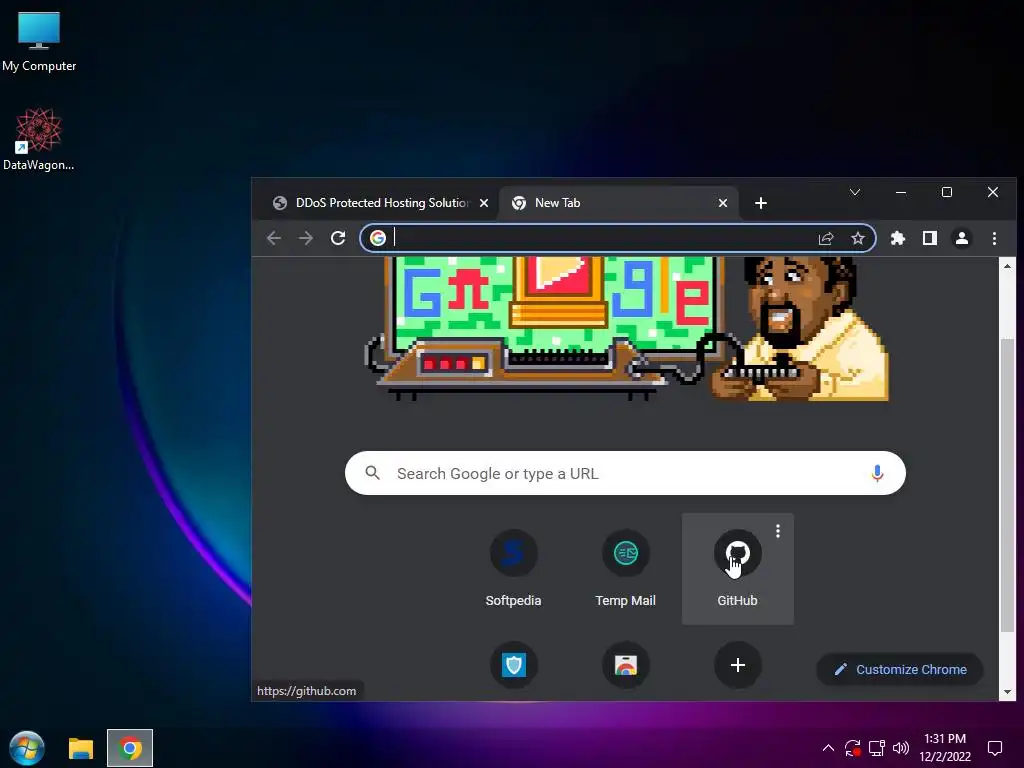1024x768 pixels.
Task: Open the GitHub shortcut tile
Action: 737,568
